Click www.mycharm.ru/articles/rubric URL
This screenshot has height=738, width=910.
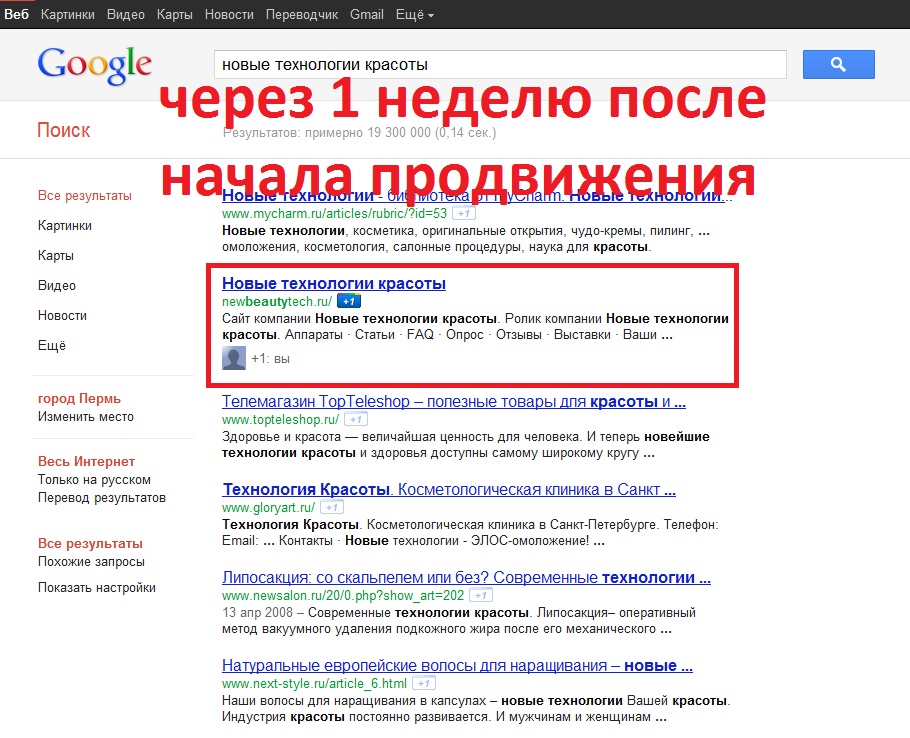pos(334,214)
